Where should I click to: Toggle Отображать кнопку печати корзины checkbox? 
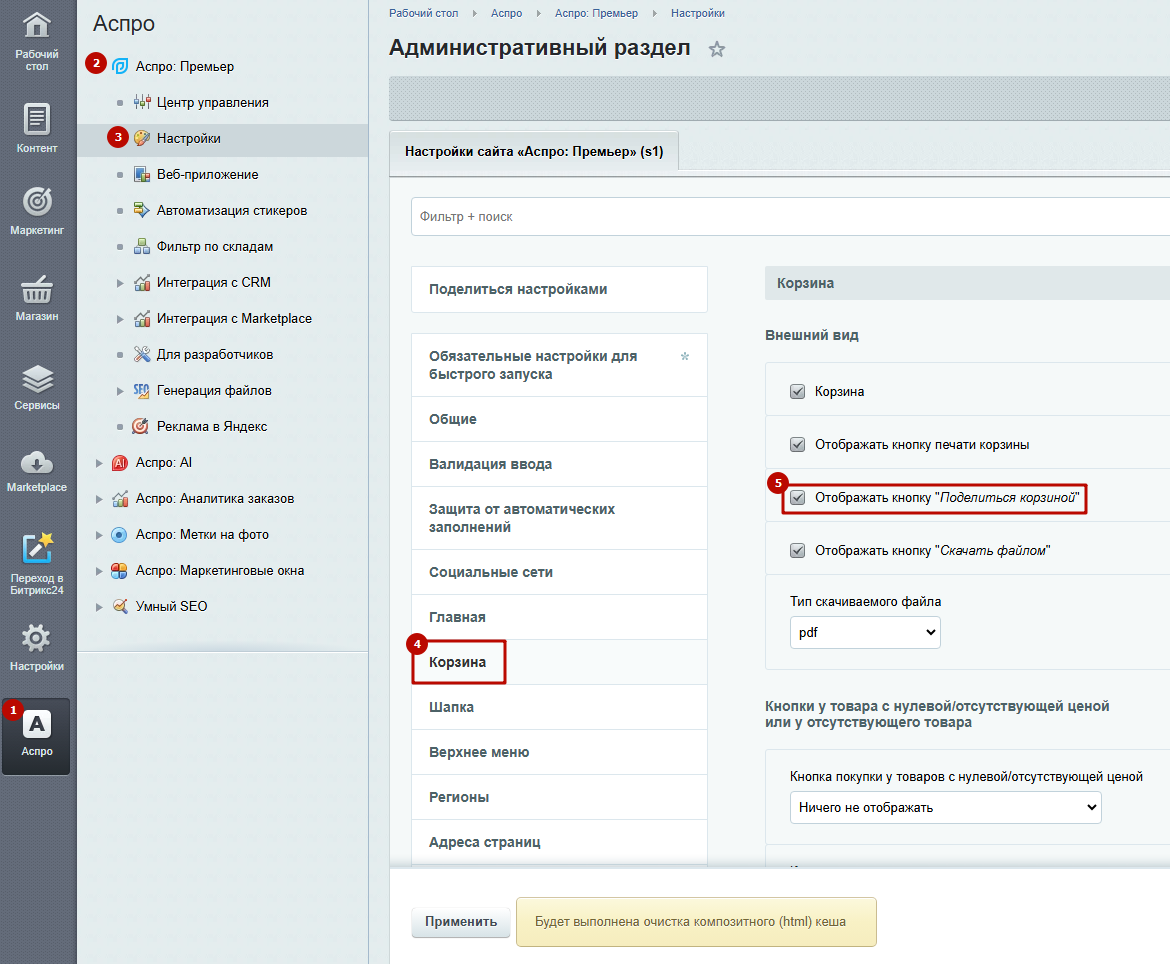pos(798,445)
